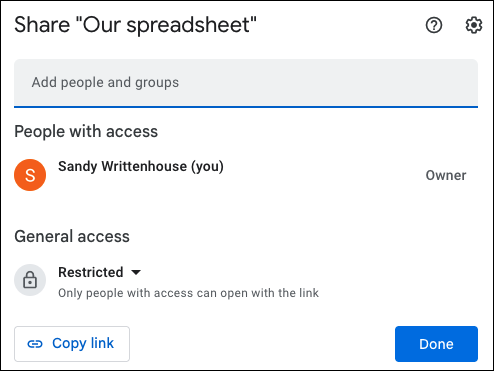The image size is (494, 371).
Task: Open sharing settings gear icon
Action: 473,25
